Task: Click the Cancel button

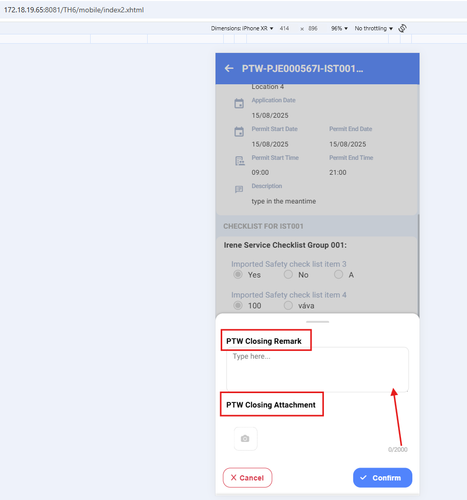Action: click(x=247, y=478)
